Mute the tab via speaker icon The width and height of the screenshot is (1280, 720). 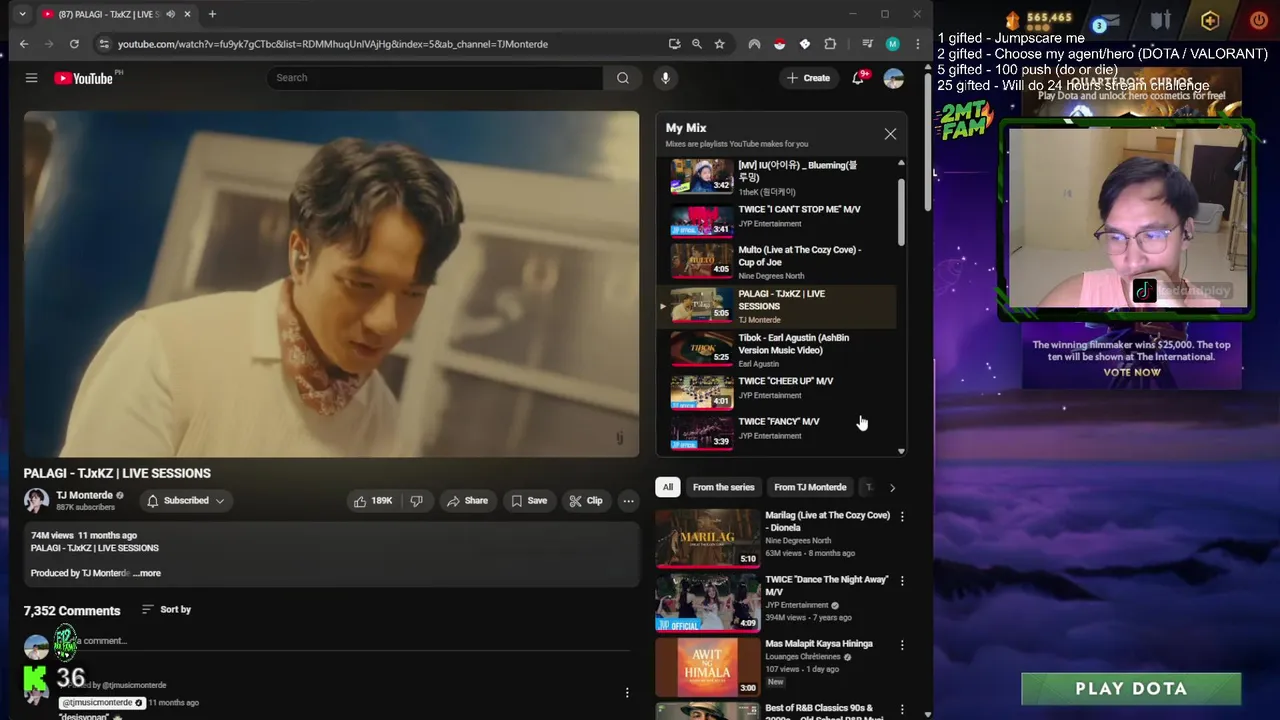[x=170, y=14]
